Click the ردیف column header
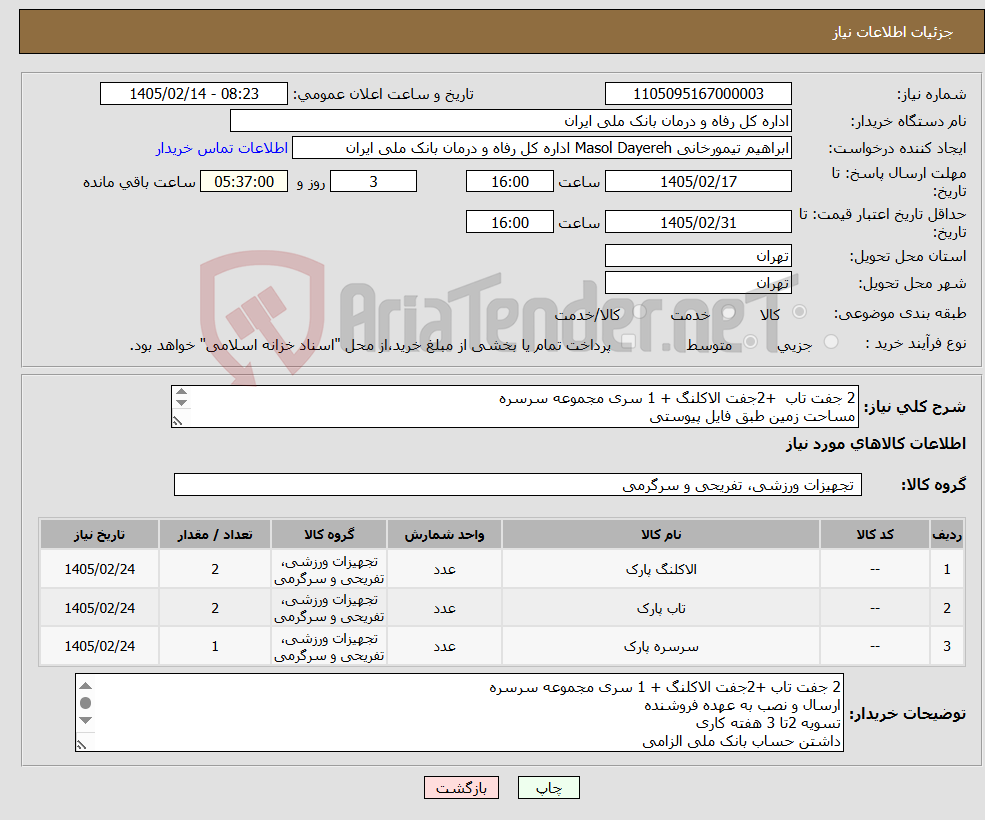This screenshot has height=820, width=985. (947, 535)
